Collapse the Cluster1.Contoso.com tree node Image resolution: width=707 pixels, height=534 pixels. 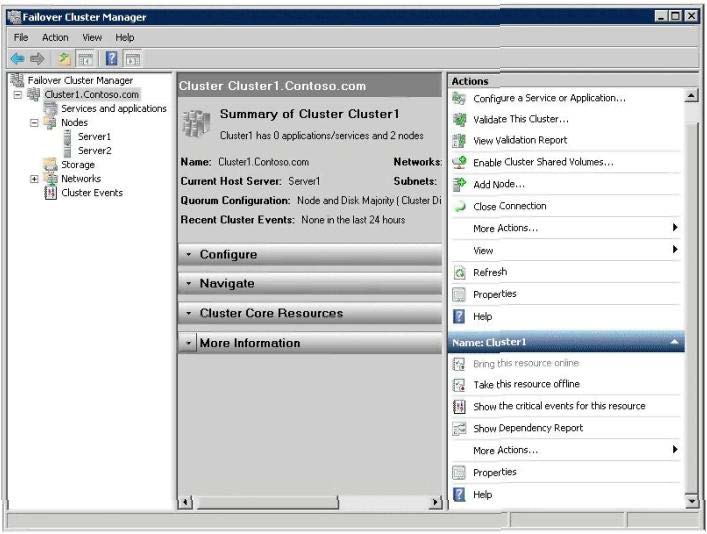tap(18, 95)
